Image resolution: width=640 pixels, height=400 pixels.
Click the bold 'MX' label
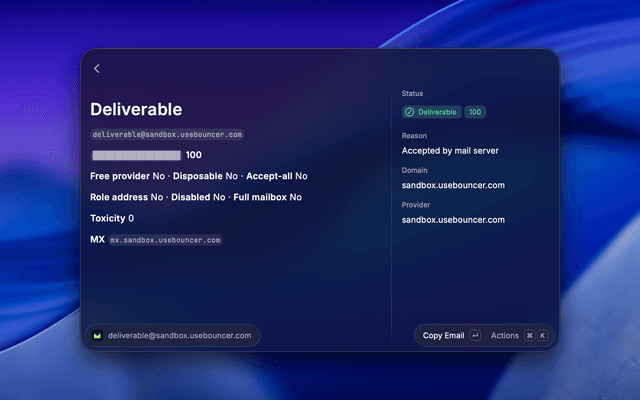click(x=98, y=240)
